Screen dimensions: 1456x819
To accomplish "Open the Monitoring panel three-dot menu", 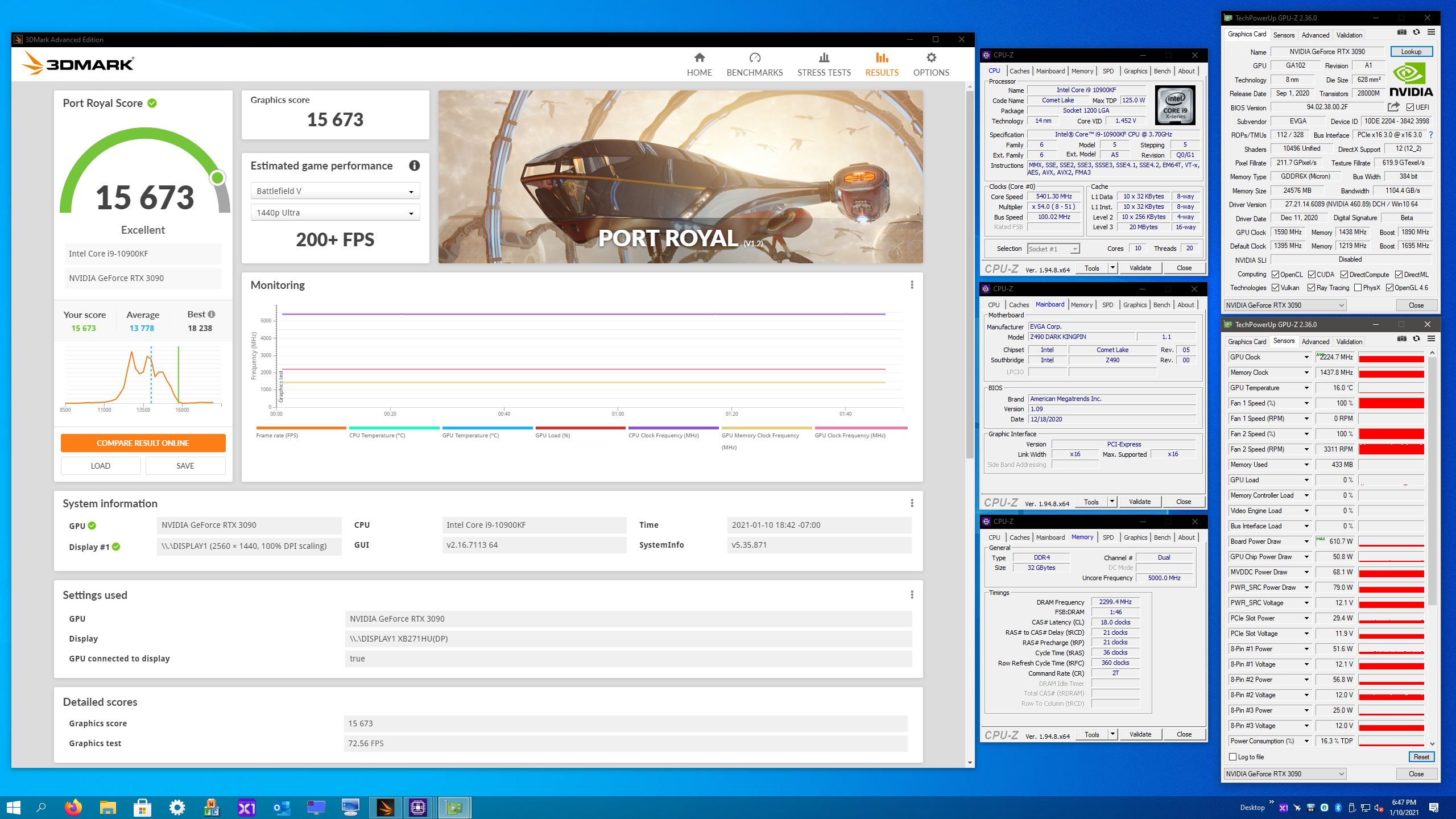I will (912, 285).
